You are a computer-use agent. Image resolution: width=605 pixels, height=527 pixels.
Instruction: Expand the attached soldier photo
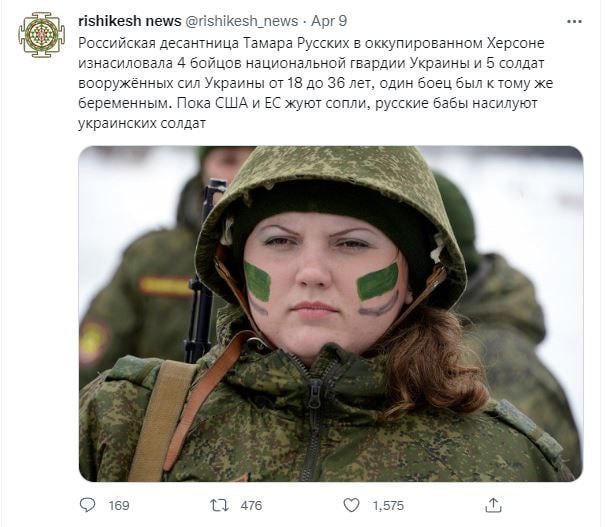331,313
